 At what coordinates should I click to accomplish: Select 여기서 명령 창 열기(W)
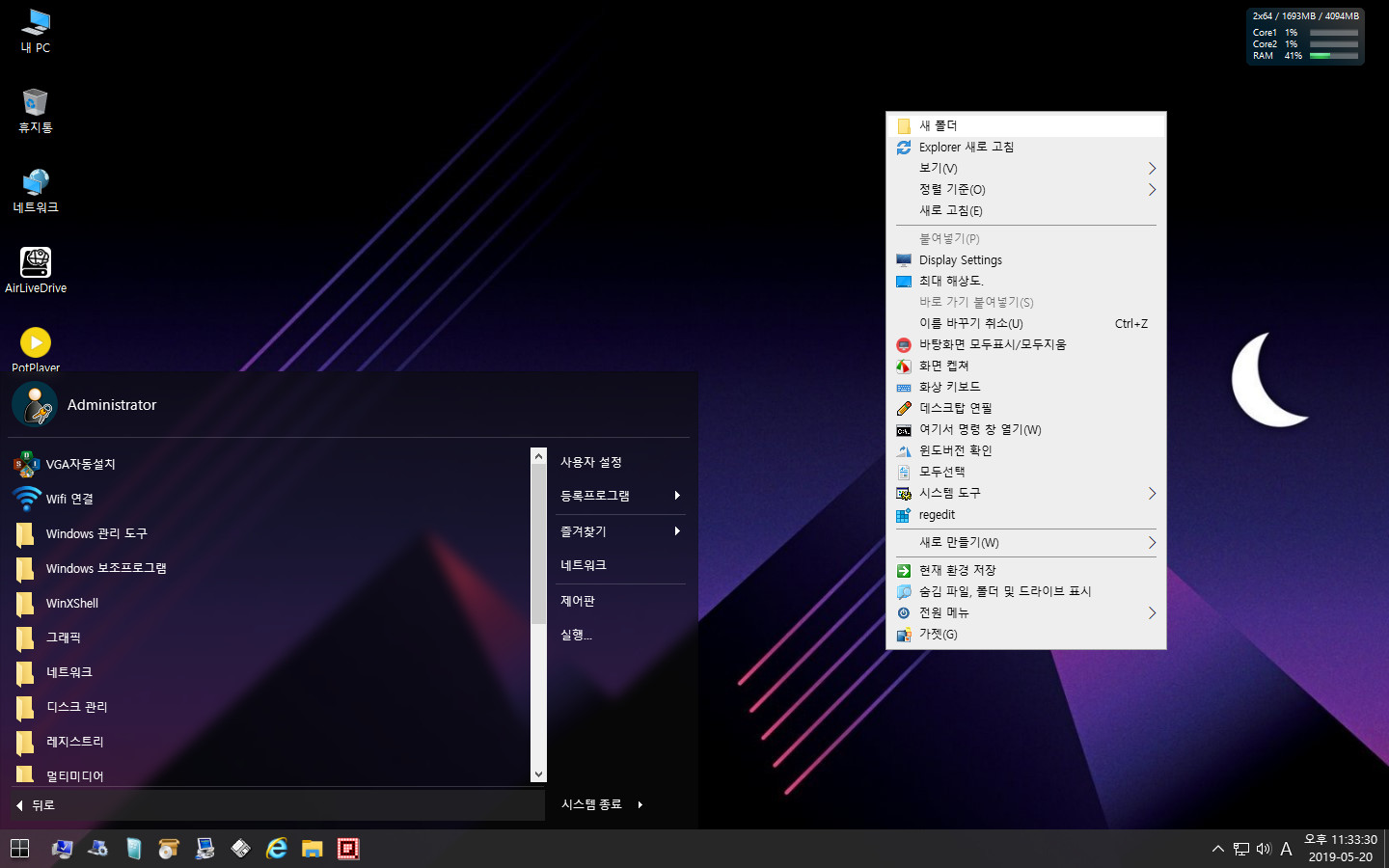point(1026,429)
